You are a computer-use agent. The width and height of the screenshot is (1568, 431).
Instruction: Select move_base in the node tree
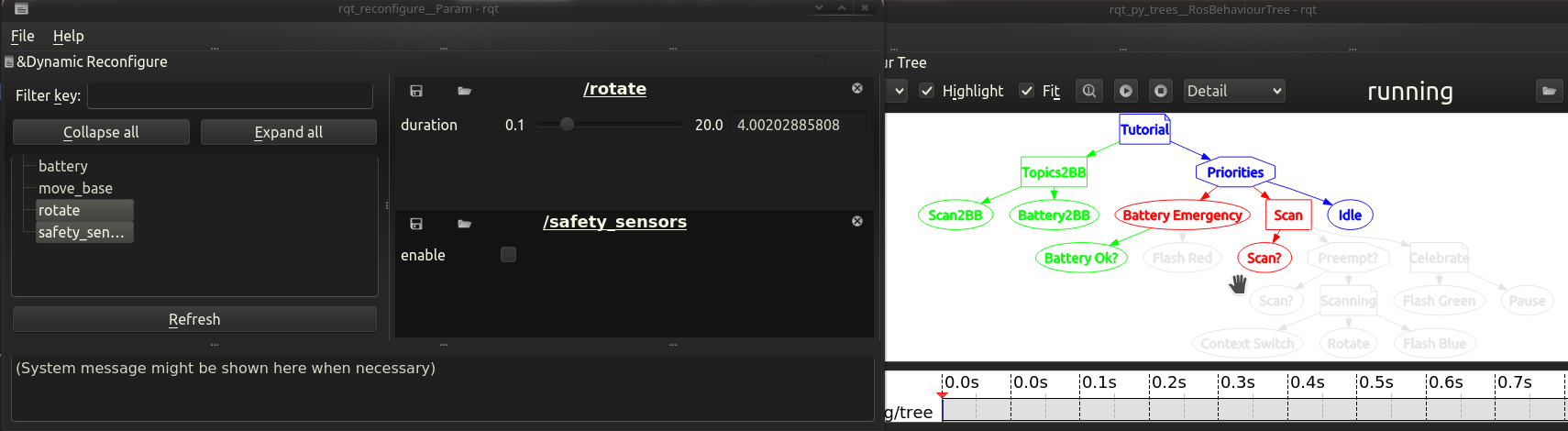click(x=75, y=188)
